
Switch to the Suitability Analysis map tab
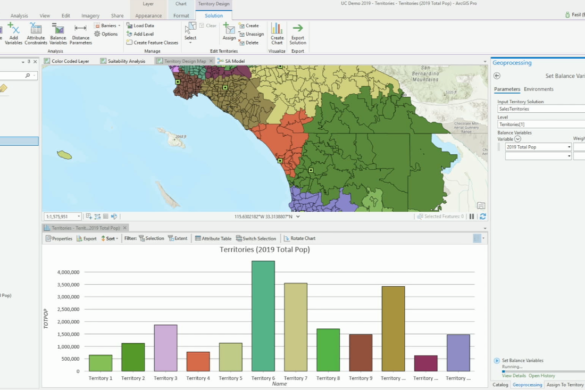pyautogui.click(x=123, y=61)
